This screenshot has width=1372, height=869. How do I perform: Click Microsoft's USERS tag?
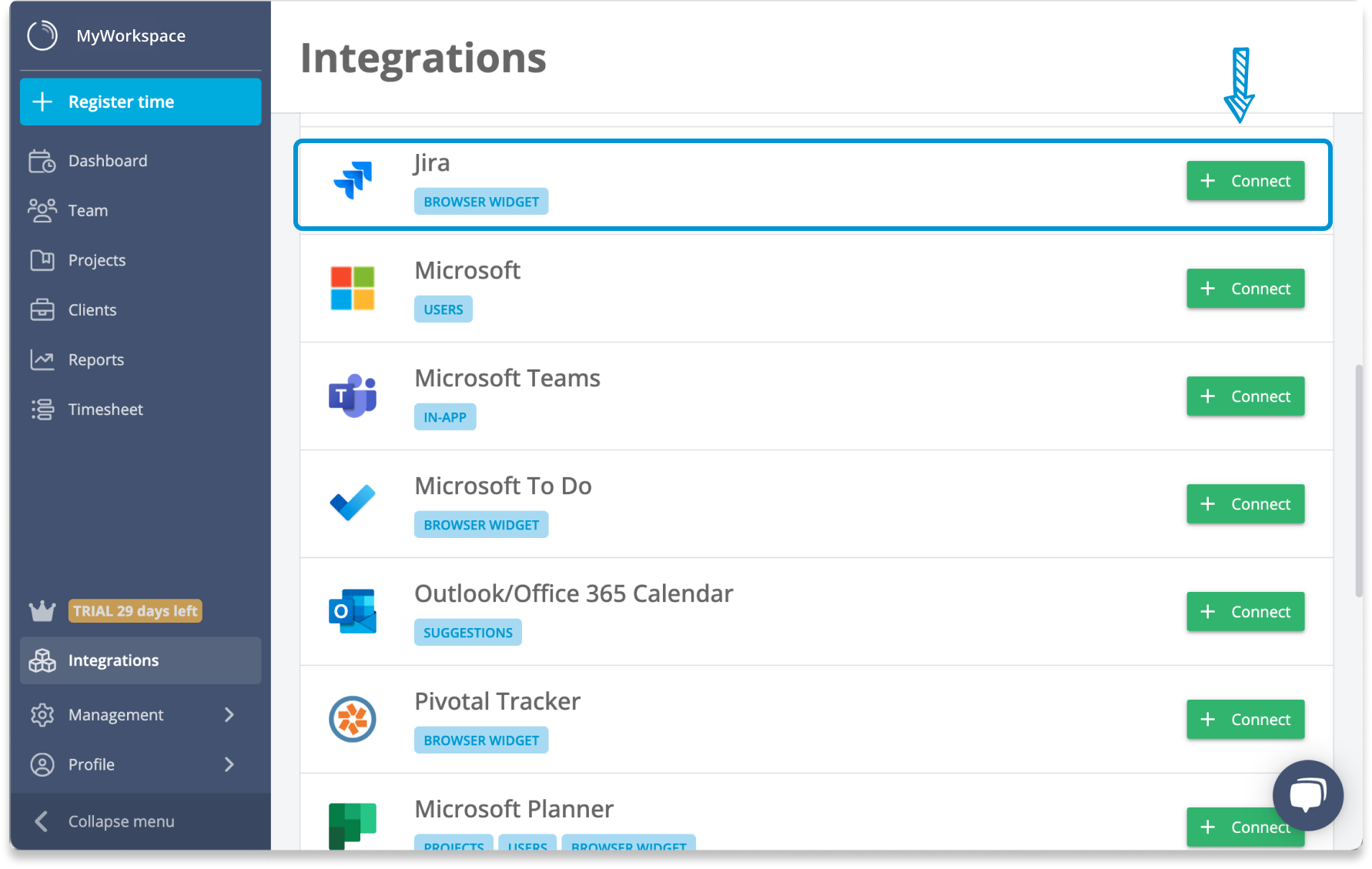pos(443,309)
